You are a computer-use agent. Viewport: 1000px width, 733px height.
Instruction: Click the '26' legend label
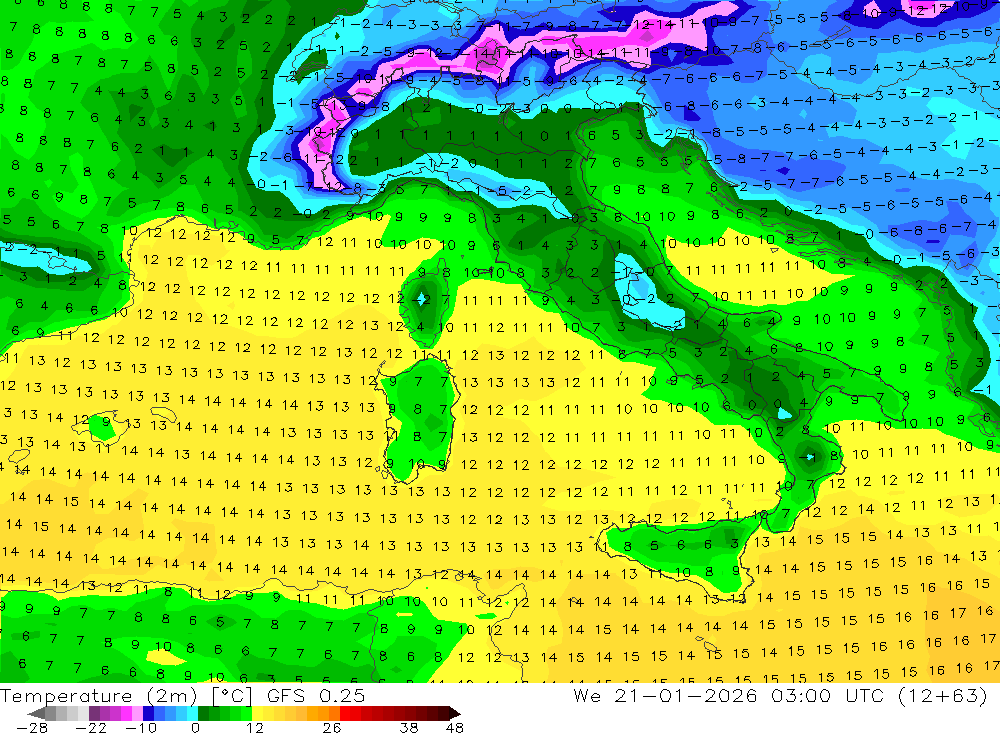tap(332, 727)
